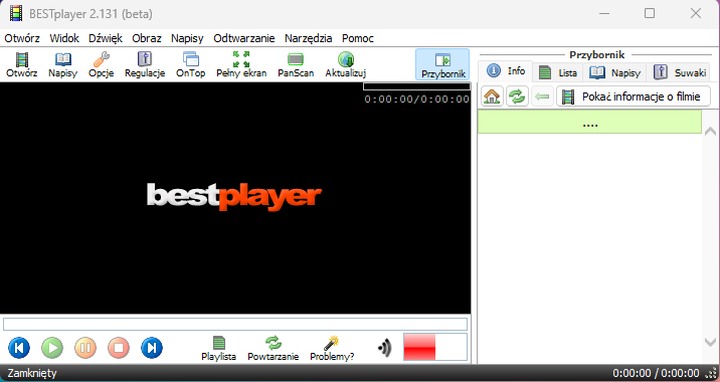Check for updates with Aktualizuj
Image resolution: width=720 pixels, height=382 pixels.
point(345,65)
